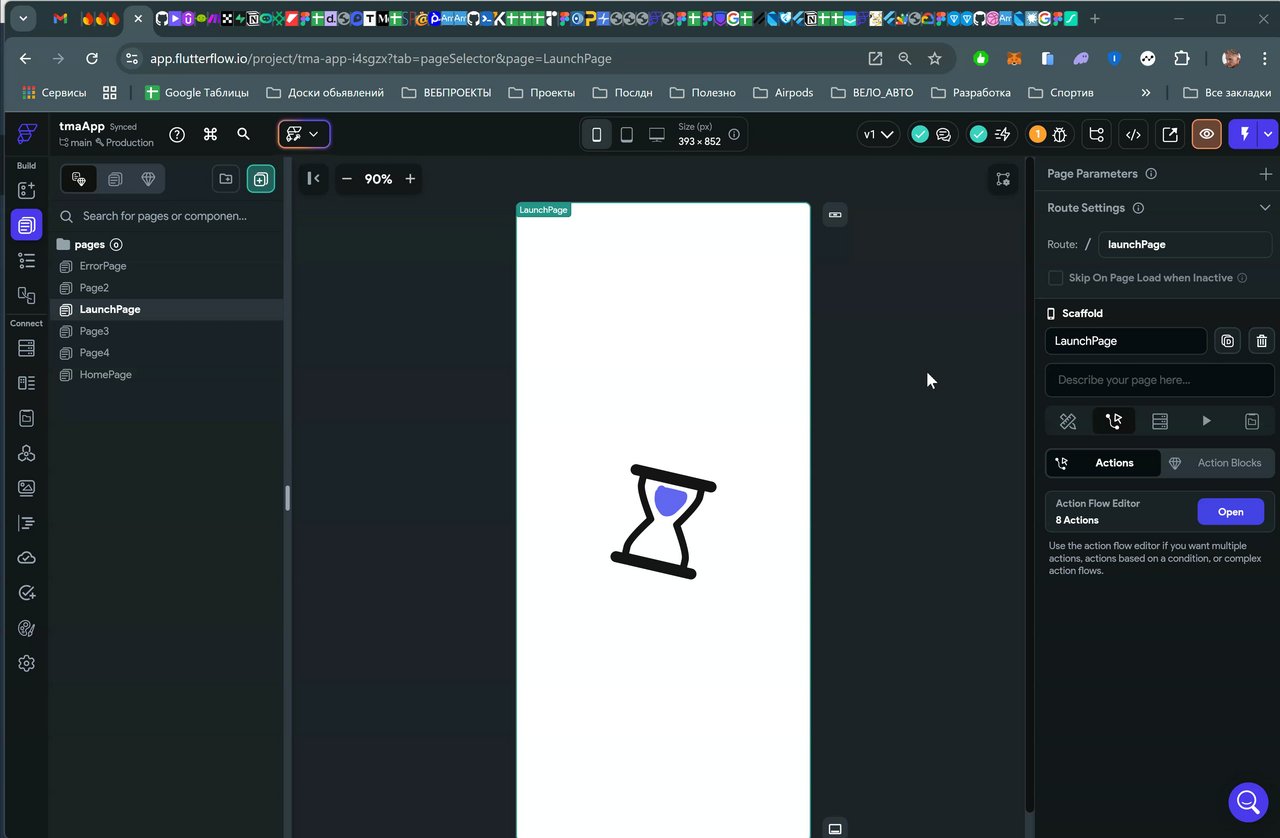Open the Data Types sidebar icon
The image size is (1280, 838).
tap(27, 383)
